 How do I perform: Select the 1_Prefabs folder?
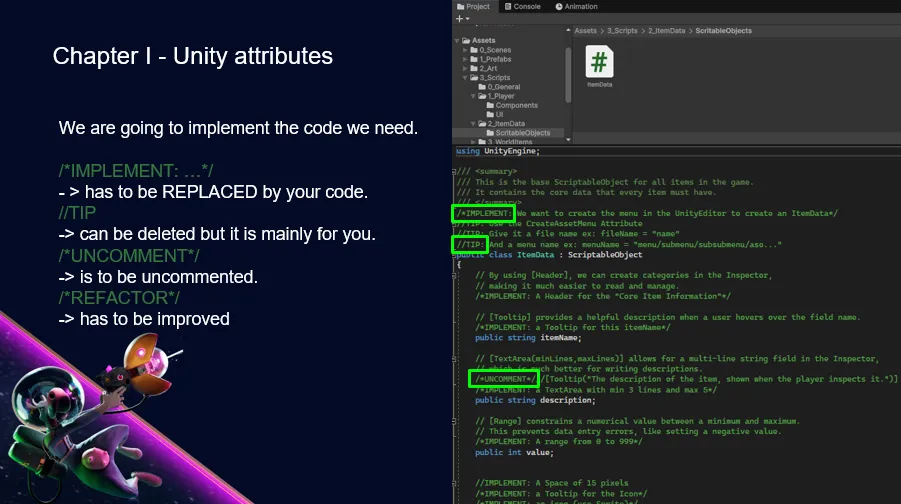tap(491, 59)
